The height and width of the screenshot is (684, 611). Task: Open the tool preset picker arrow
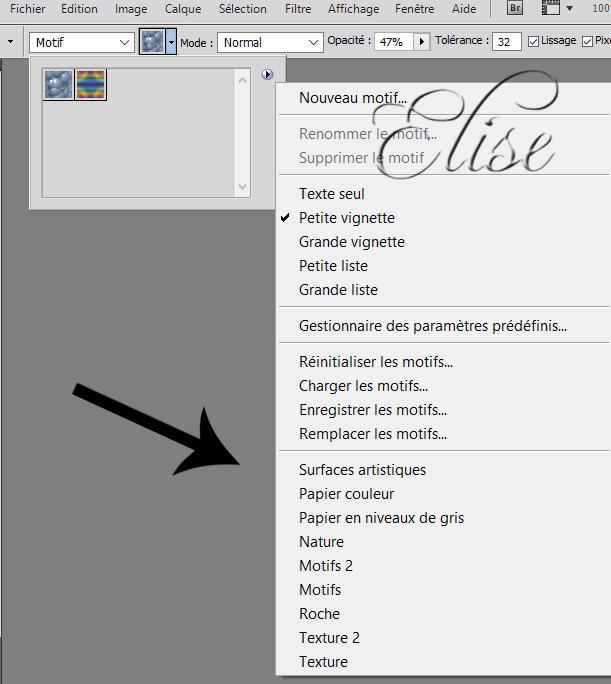(10, 42)
